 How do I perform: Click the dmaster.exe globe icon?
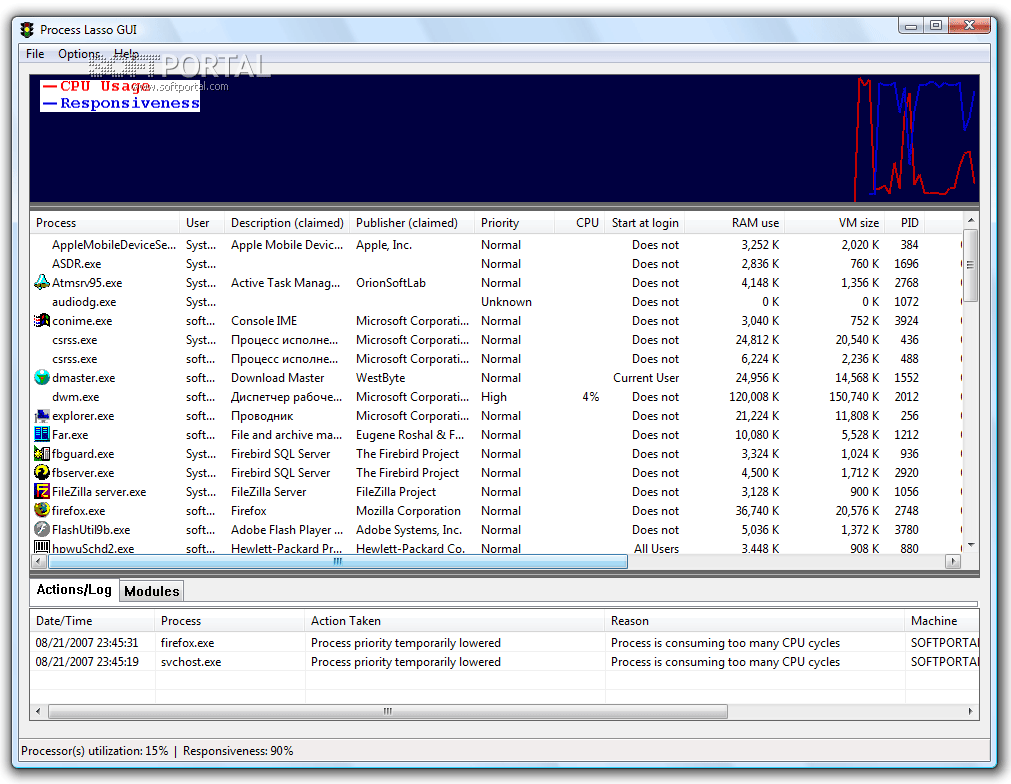coord(42,377)
